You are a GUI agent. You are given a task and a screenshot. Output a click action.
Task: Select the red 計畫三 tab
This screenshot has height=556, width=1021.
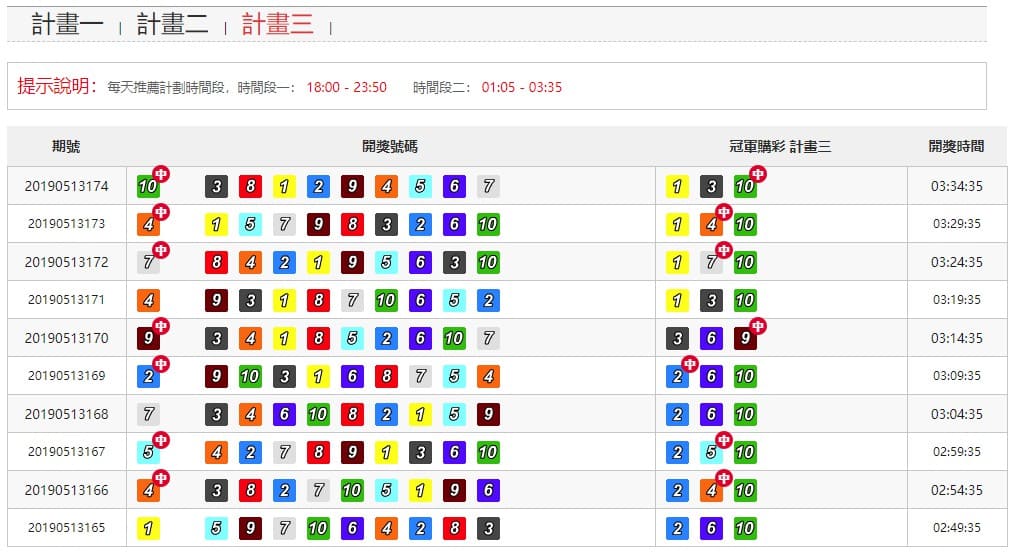point(277,25)
